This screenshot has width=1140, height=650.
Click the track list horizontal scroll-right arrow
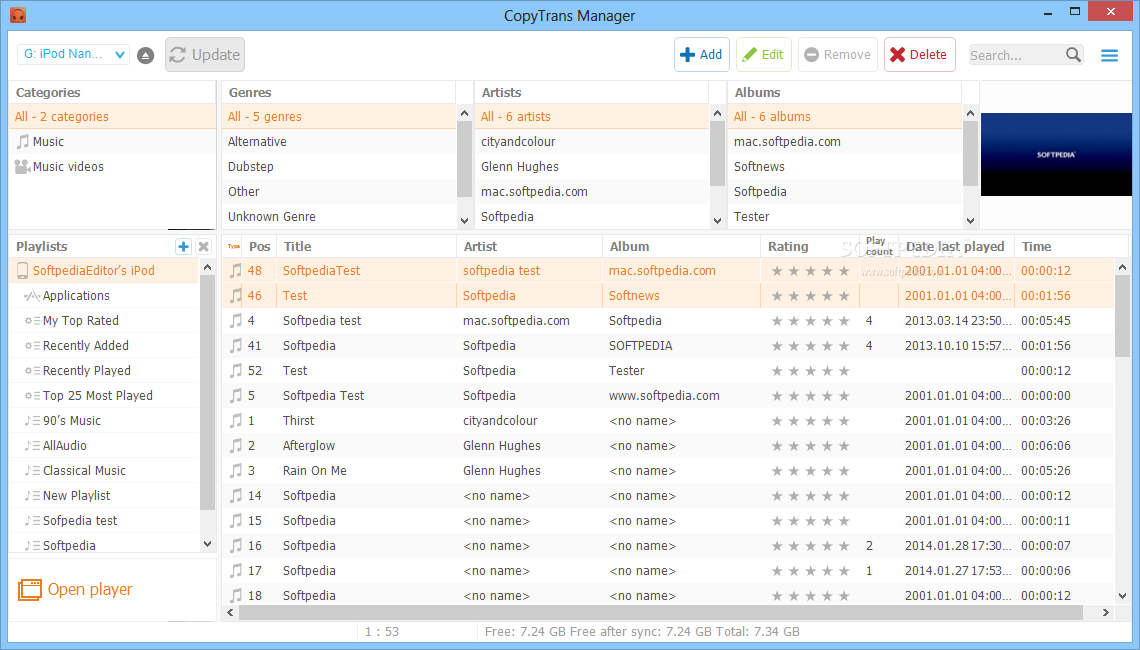tap(1106, 612)
